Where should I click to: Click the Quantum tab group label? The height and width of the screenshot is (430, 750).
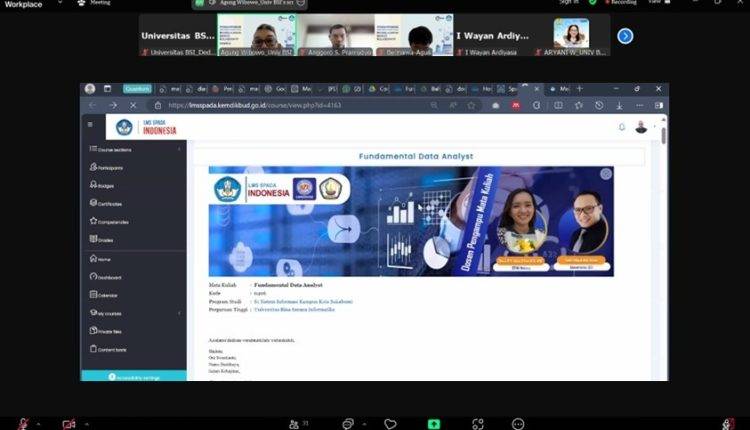coord(137,88)
